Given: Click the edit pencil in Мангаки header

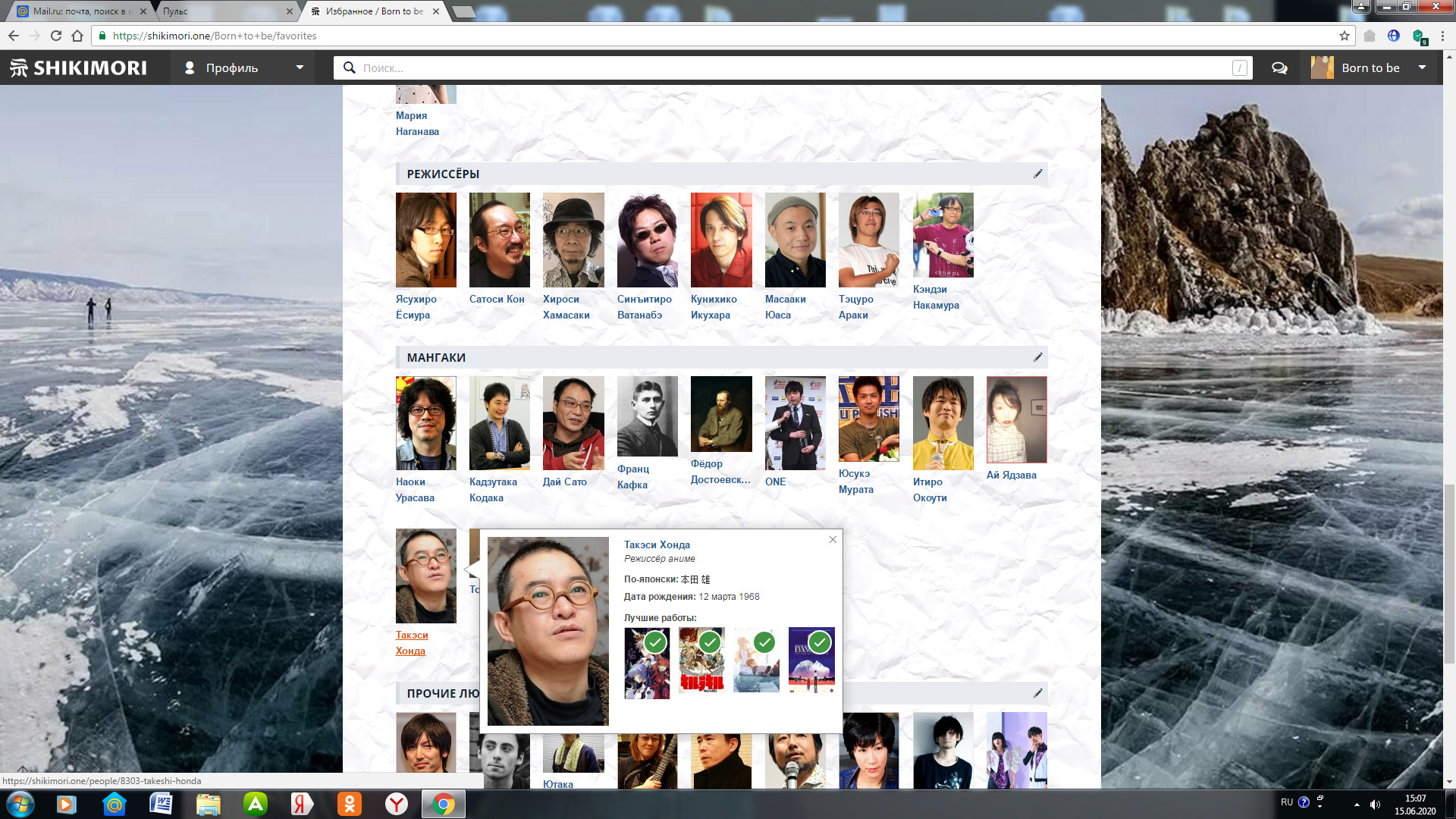Looking at the screenshot, I should coord(1037,357).
